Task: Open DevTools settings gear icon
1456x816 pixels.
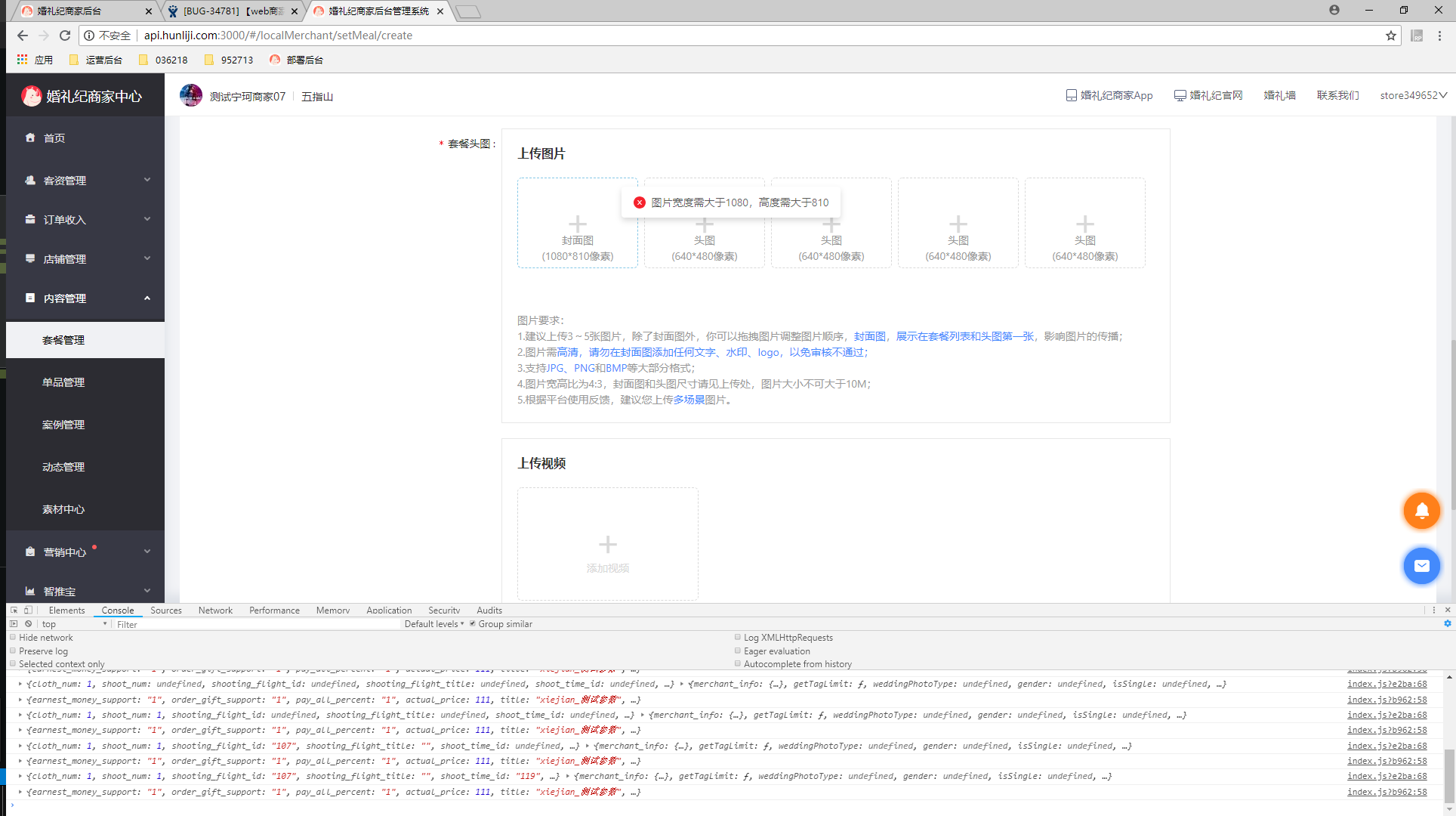Action: 1448,623
